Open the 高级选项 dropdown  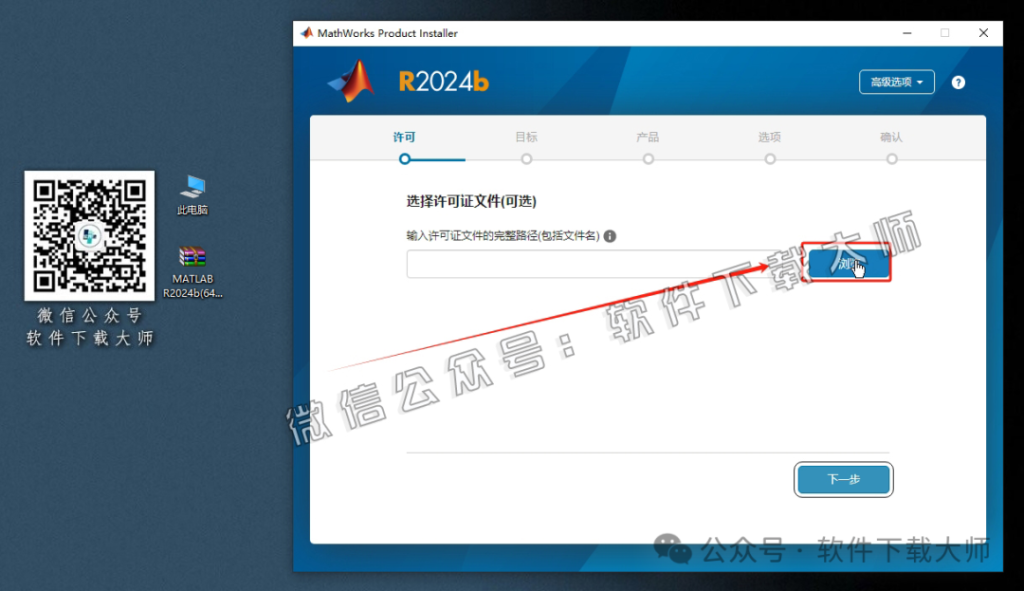tap(896, 82)
